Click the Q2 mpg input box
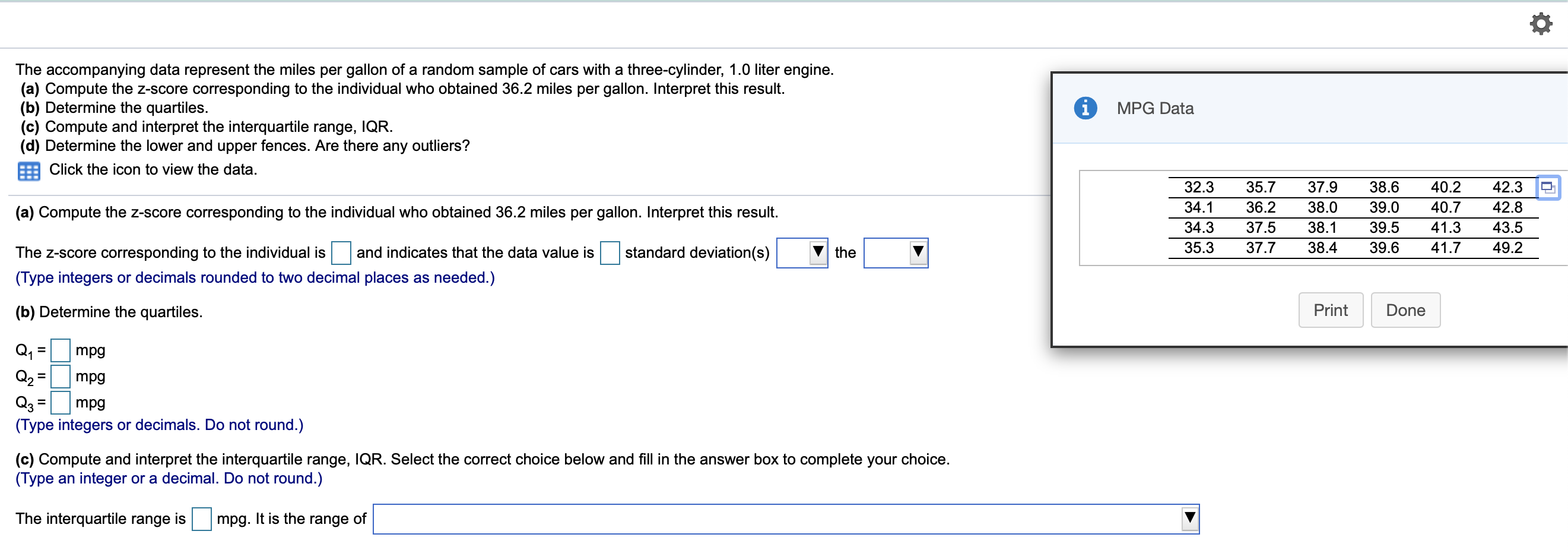Viewport: 1568px width, 550px height. pos(60,376)
